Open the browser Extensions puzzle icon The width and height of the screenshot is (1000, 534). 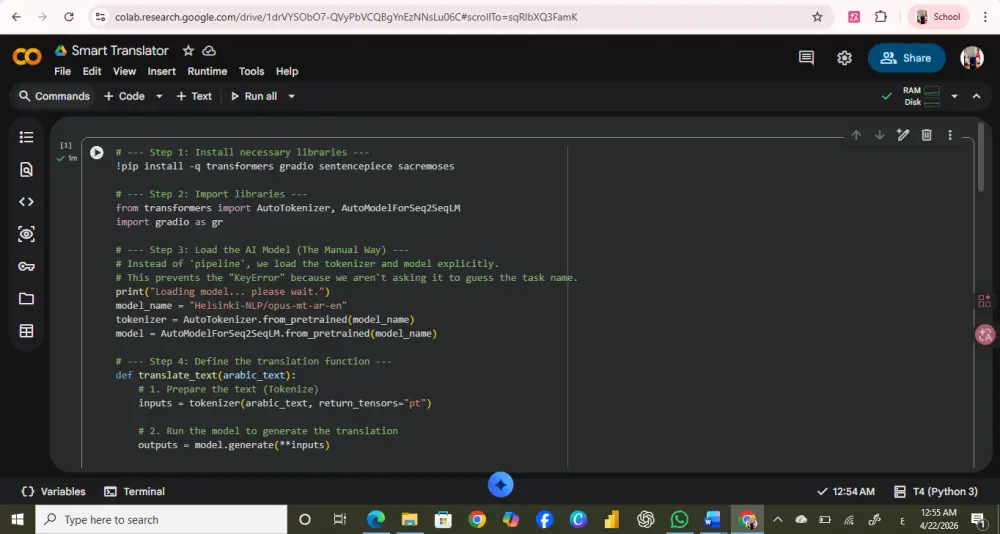tap(881, 17)
